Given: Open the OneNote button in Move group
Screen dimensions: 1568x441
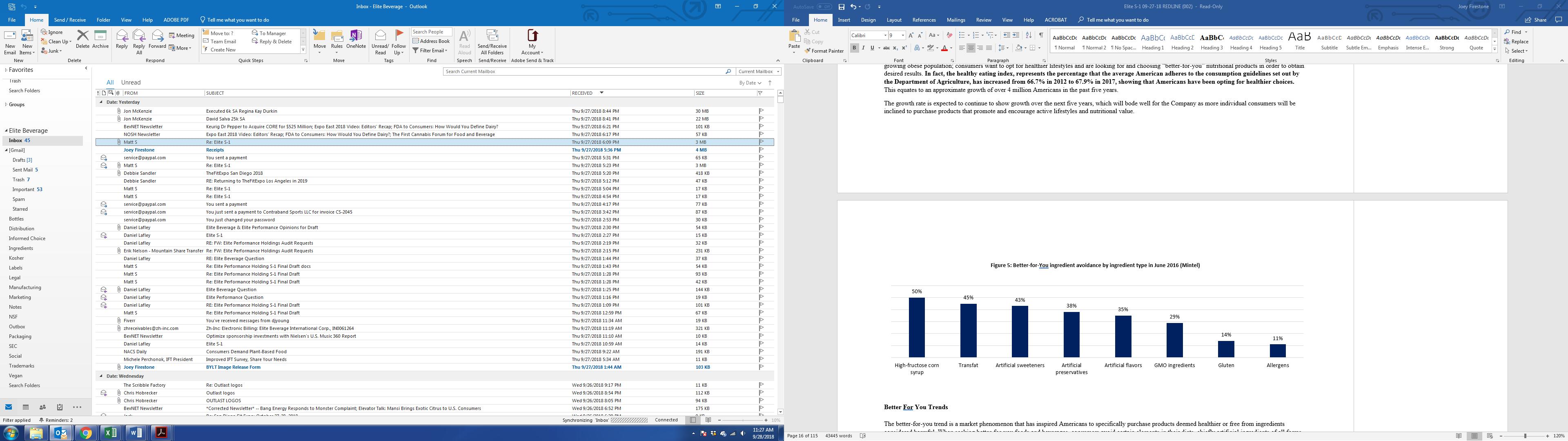Looking at the screenshot, I should click(x=356, y=40).
